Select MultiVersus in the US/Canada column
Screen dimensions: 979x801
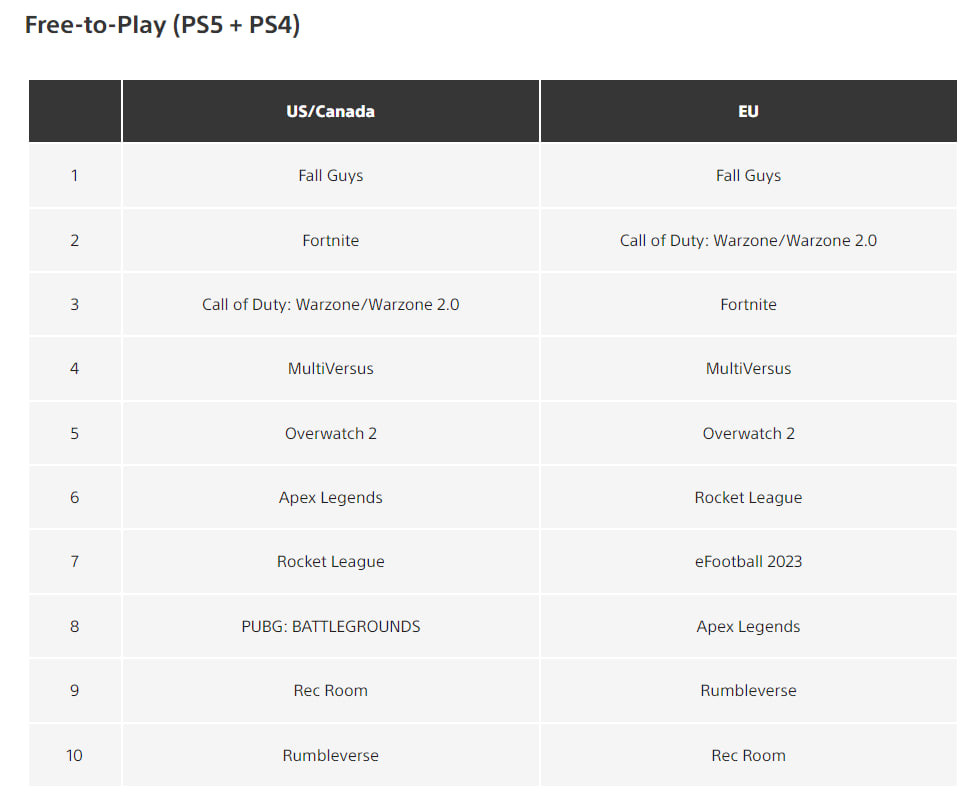pyautogui.click(x=330, y=368)
